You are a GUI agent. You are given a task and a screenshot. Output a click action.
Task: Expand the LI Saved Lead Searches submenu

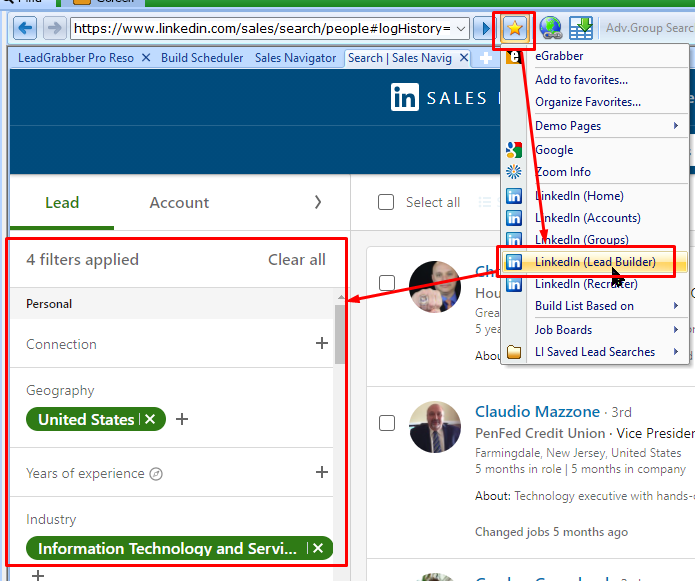coord(676,352)
